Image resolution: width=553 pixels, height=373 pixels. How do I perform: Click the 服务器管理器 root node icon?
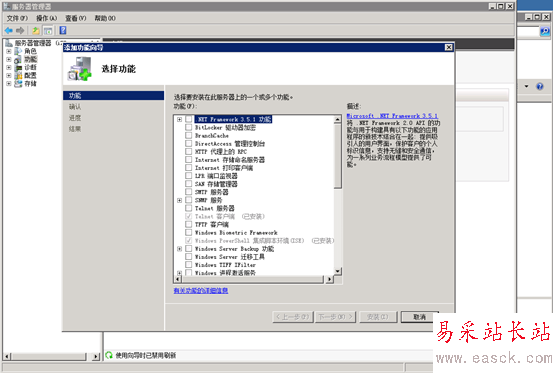(9, 43)
